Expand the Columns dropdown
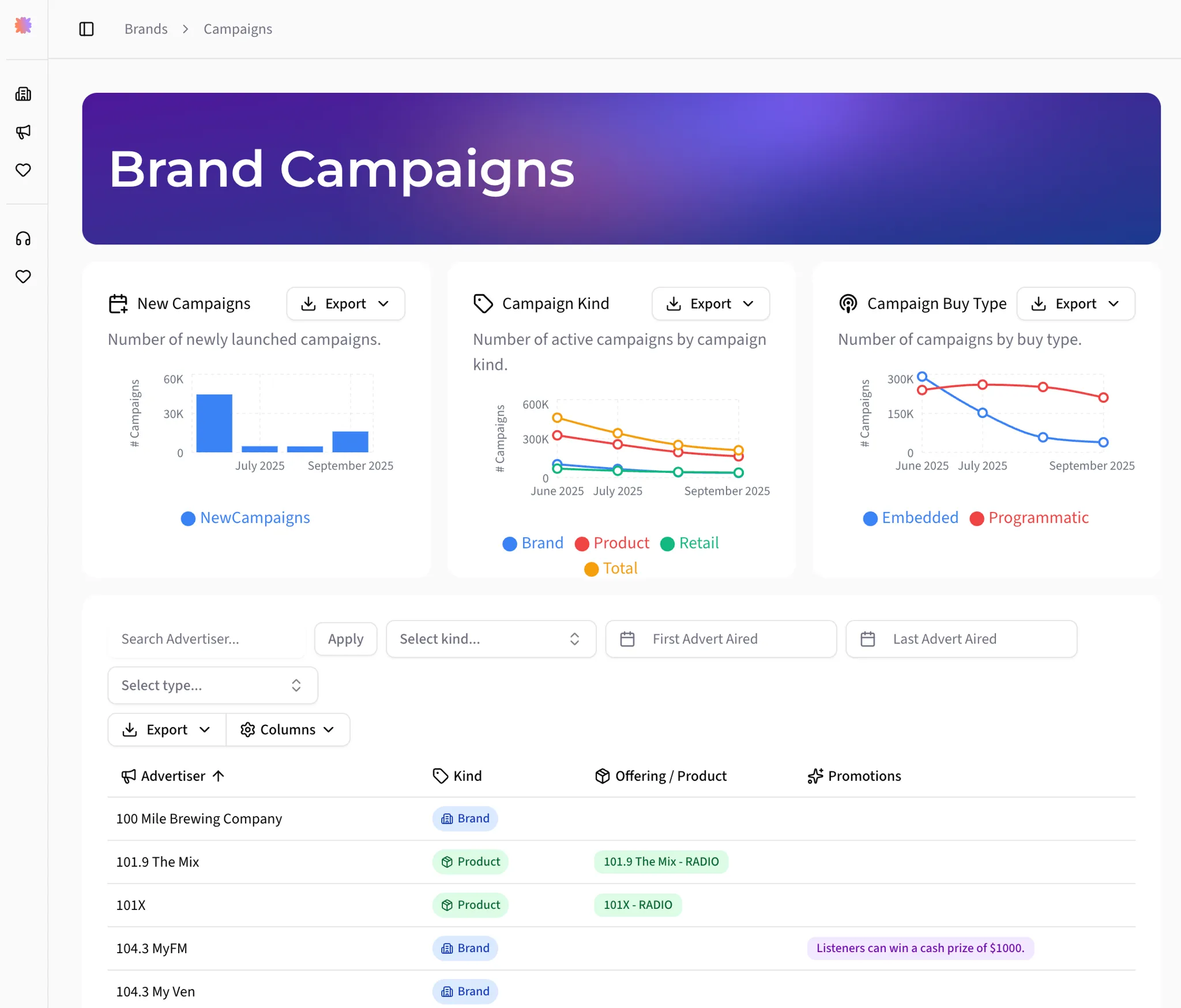 (287, 730)
